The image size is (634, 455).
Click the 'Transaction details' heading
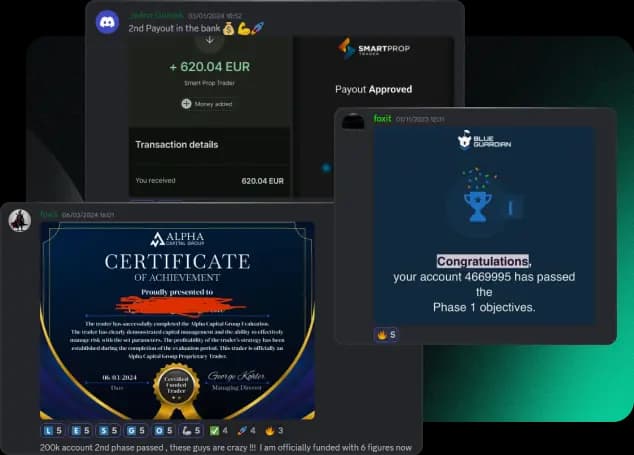pyautogui.click(x=177, y=145)
